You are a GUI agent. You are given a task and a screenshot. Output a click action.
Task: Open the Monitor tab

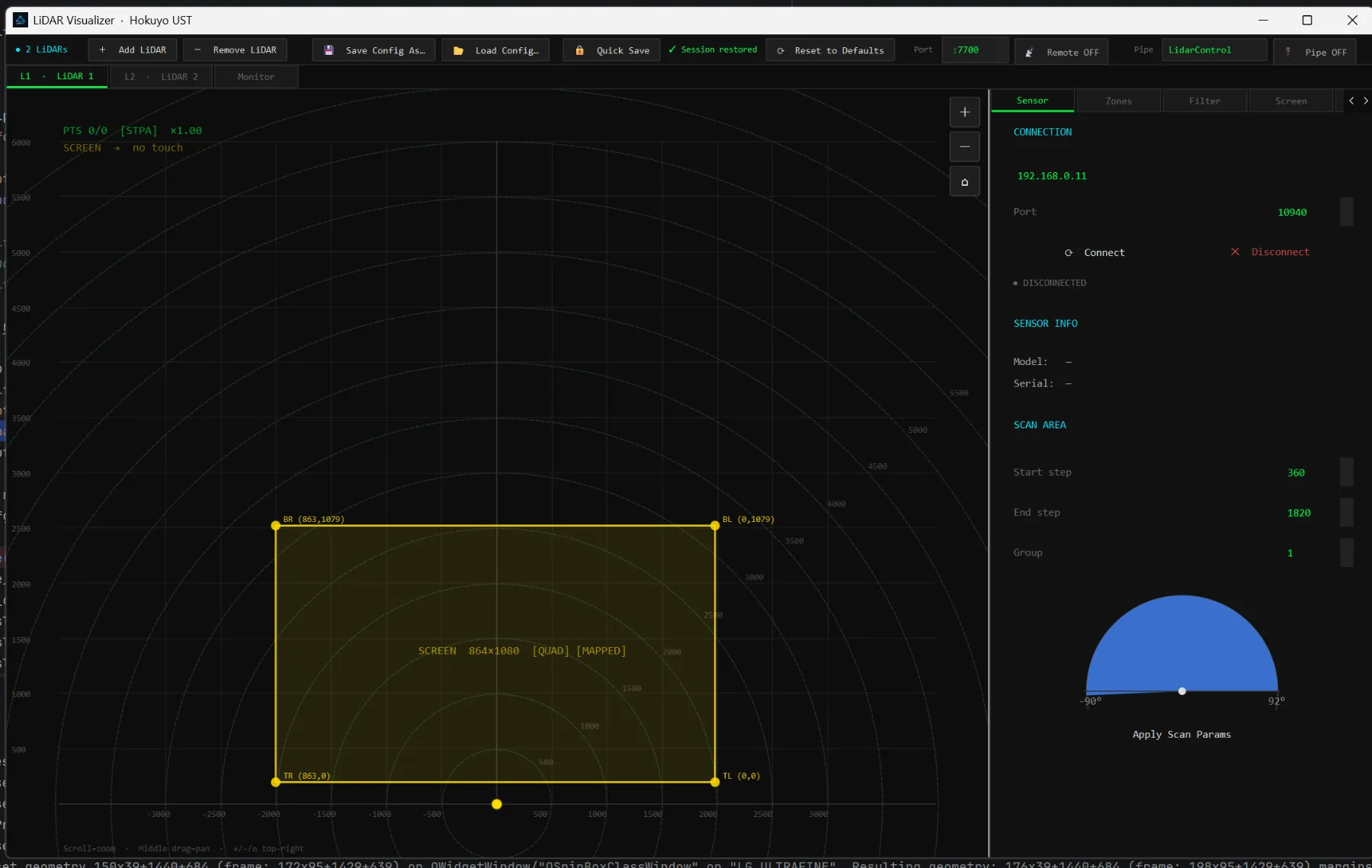(x=256, y=77)
